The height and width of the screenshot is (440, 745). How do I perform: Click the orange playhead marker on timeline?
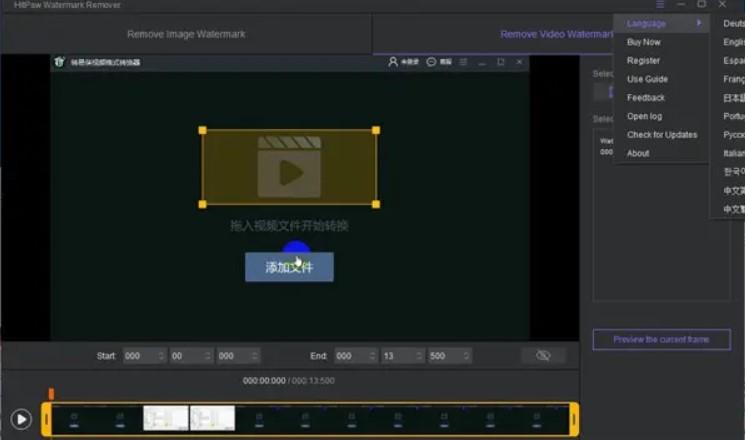(x=51, y=393)
